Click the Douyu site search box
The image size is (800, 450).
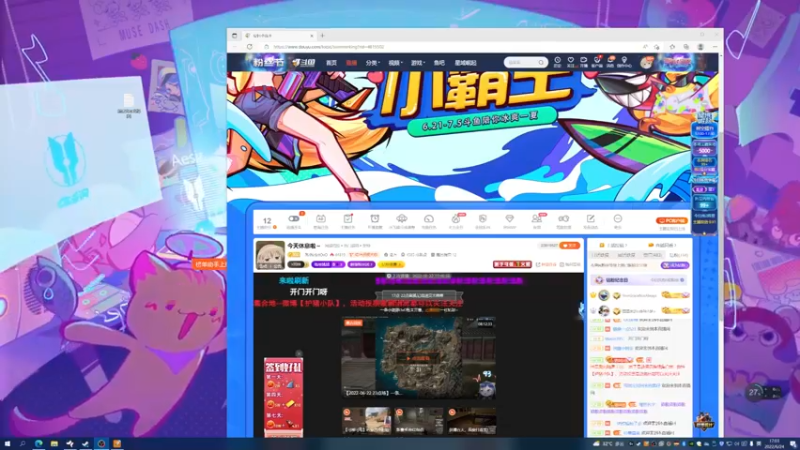click(x=526, y=62)
